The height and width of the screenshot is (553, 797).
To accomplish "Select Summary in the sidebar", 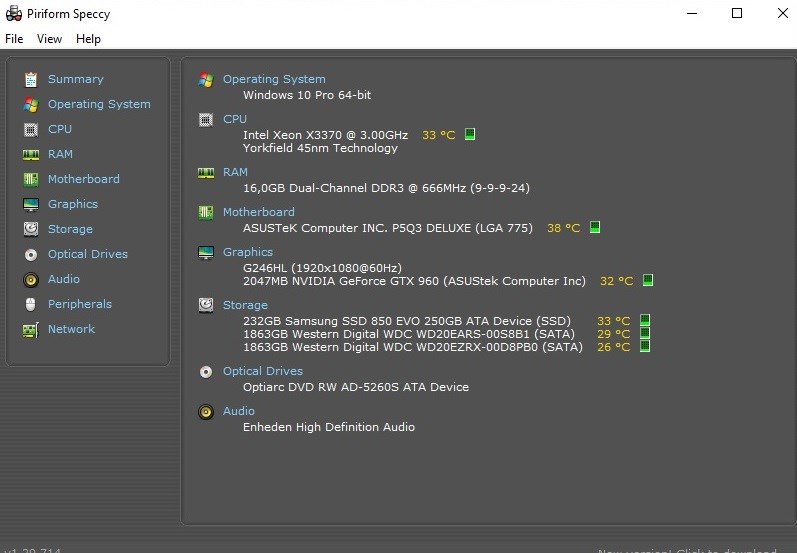I will 75,79.
